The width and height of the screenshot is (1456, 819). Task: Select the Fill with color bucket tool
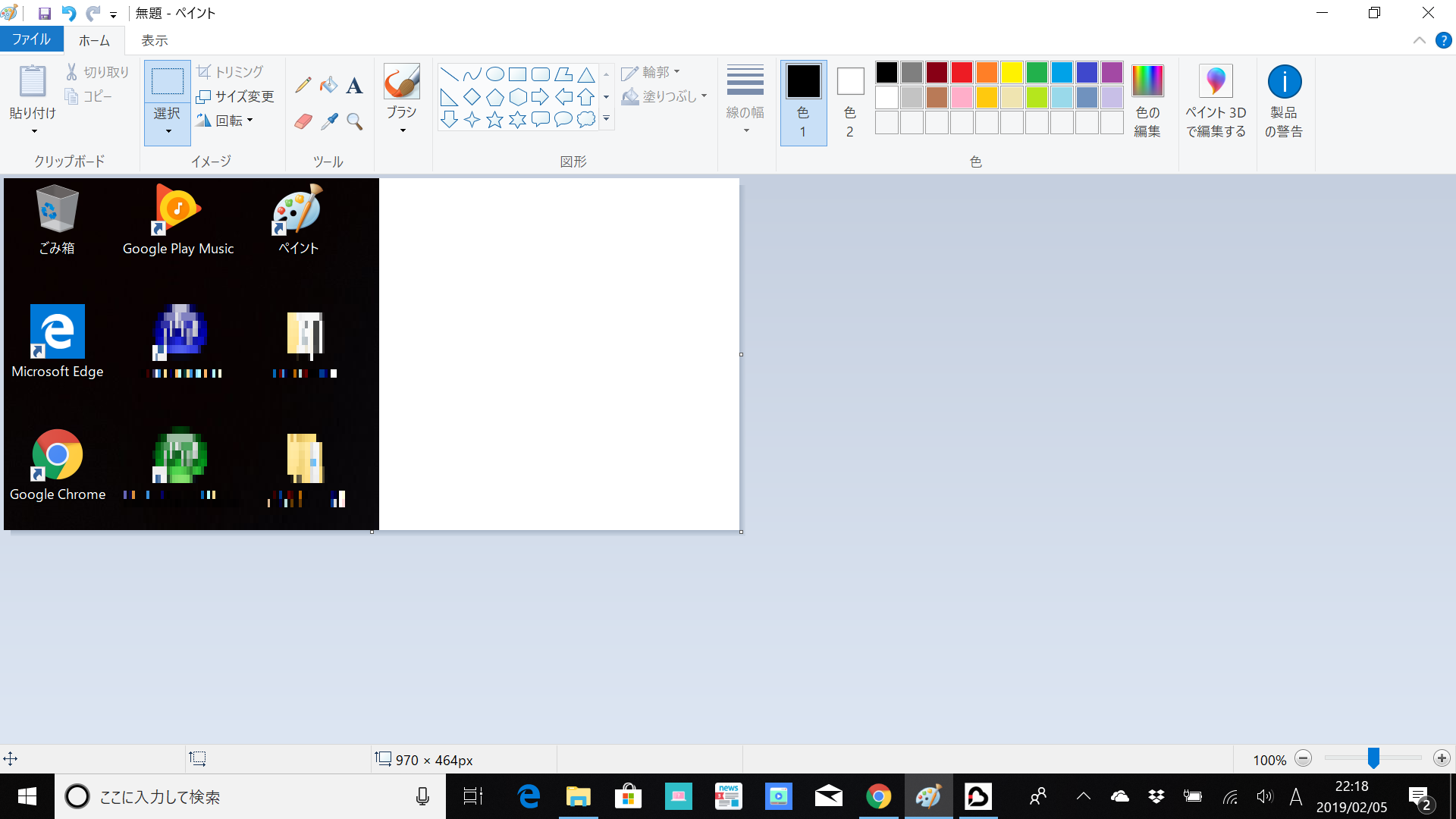click(328, 86)
